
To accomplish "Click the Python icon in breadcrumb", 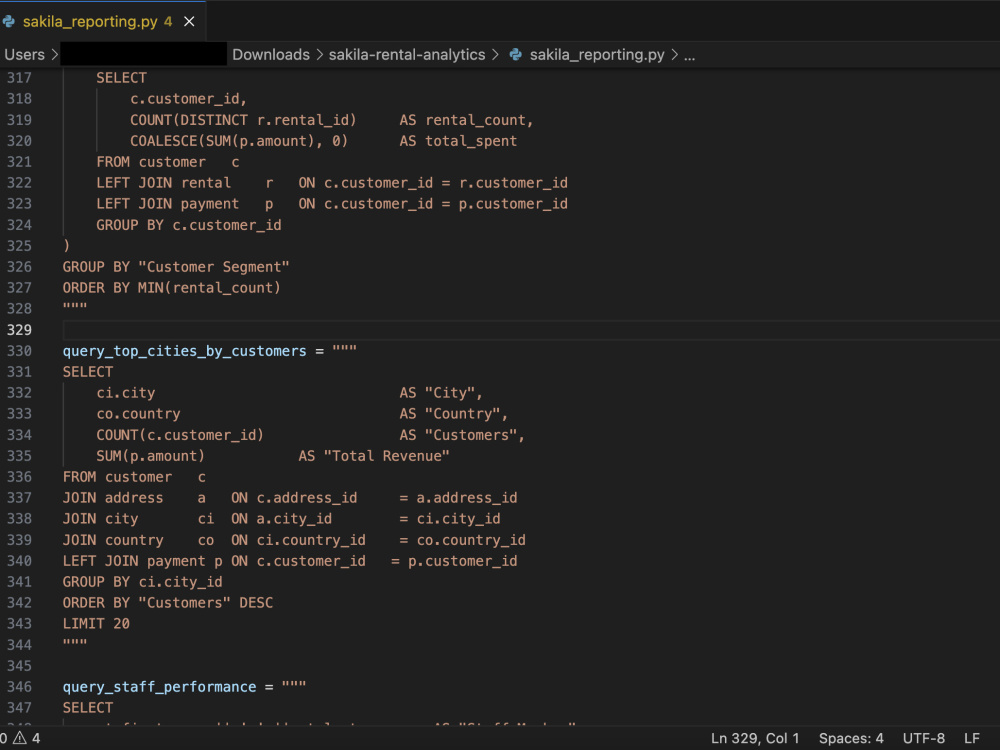I will (x=515, y=55).
